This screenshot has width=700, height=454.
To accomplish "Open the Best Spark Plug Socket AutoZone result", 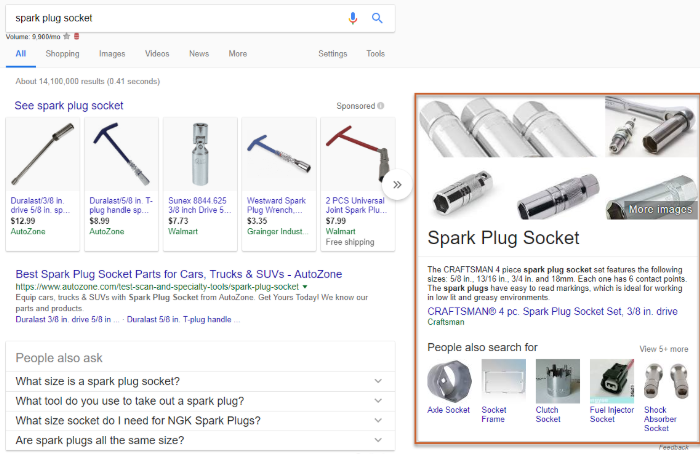I will pyautogui.click(x=179, y=274).
